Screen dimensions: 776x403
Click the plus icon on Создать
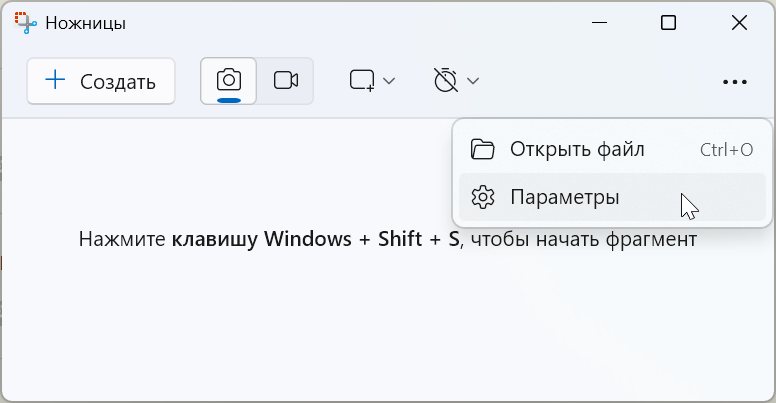coord(56,81)
